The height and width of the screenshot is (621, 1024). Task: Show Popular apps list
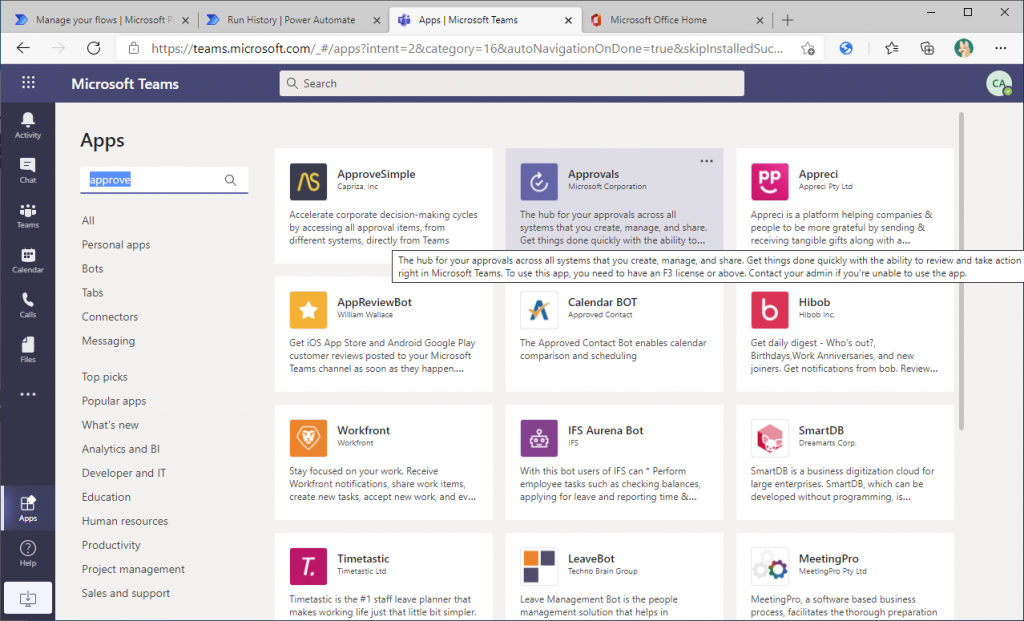[114, 401]
